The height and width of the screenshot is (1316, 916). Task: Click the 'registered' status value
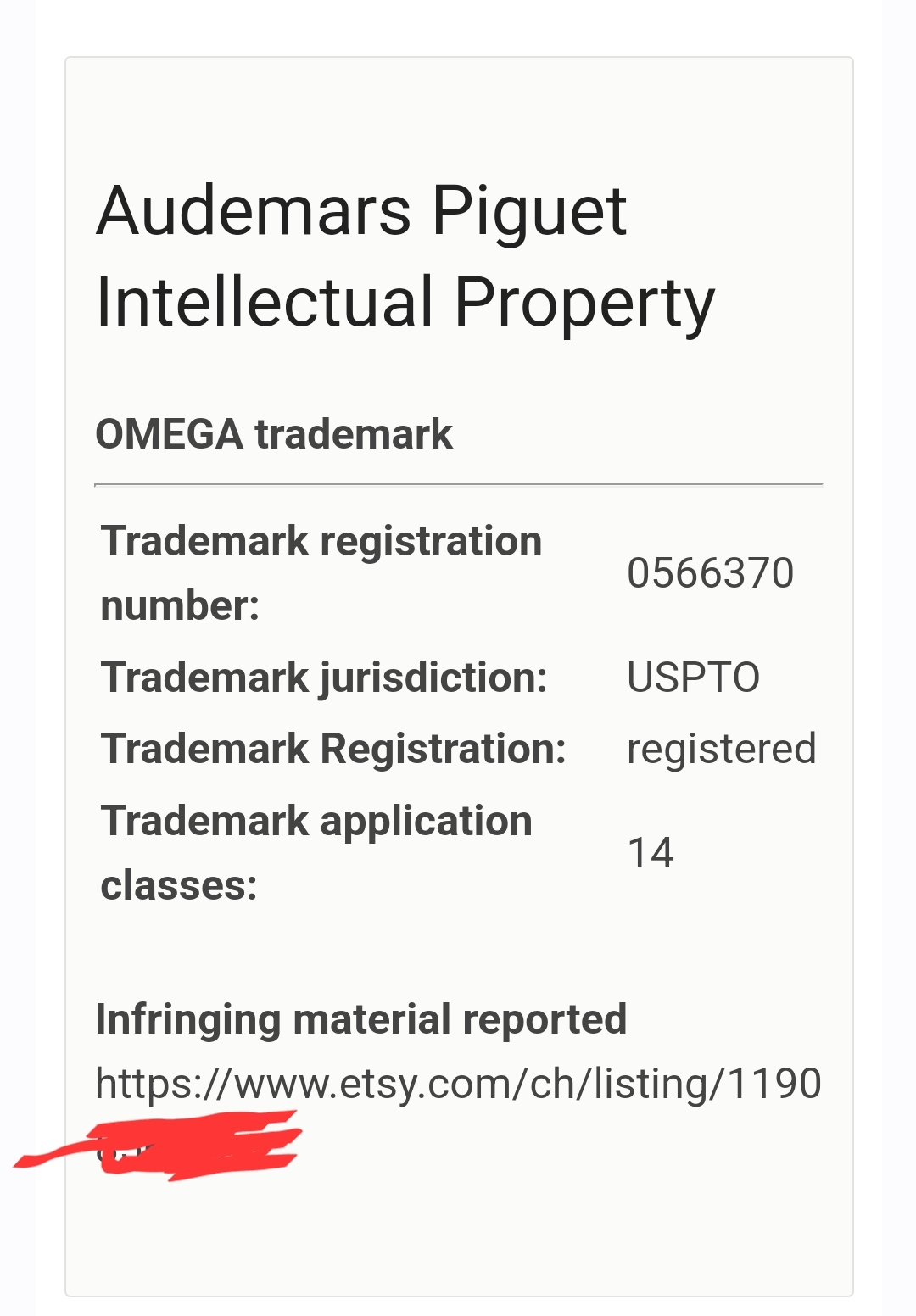tap(721, 749)
